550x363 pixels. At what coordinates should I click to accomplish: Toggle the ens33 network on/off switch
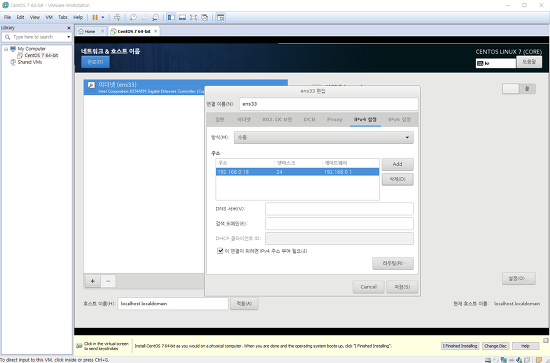(519, 89)
